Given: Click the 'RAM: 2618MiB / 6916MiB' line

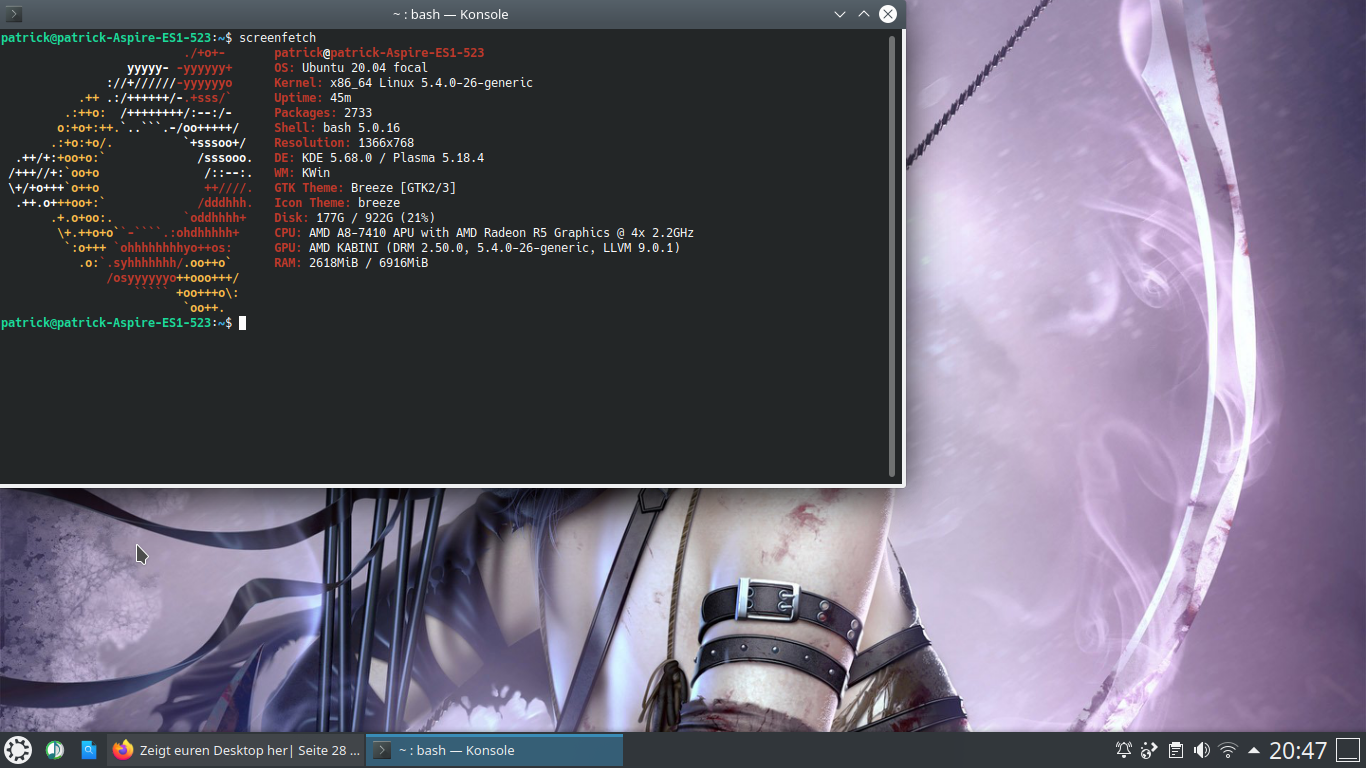Looking at the screenshot, I should (351, 263).
